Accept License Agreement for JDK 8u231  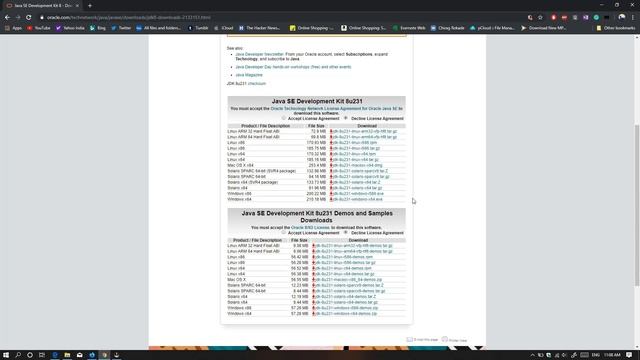[x=284, y=118]
